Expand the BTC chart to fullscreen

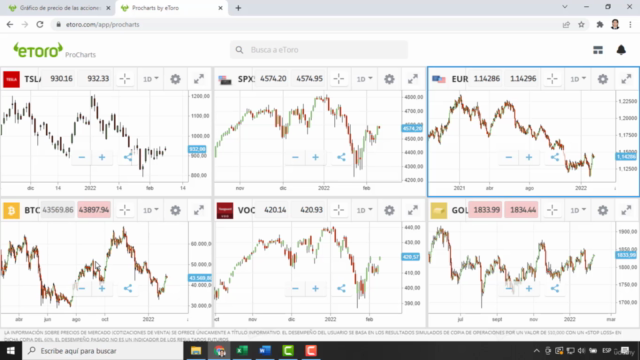[199, 210]
